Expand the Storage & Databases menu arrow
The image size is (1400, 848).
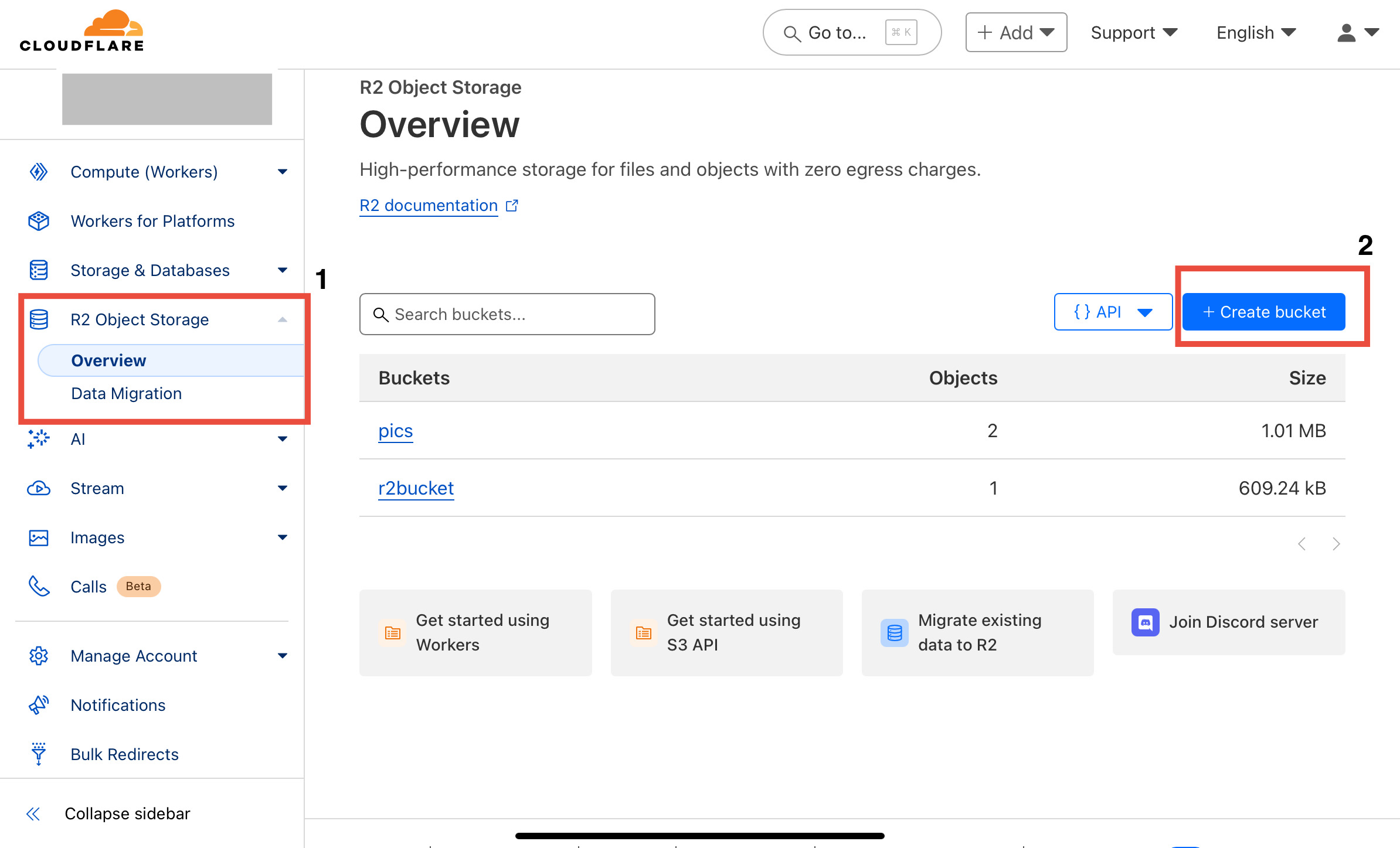point(283,270)
